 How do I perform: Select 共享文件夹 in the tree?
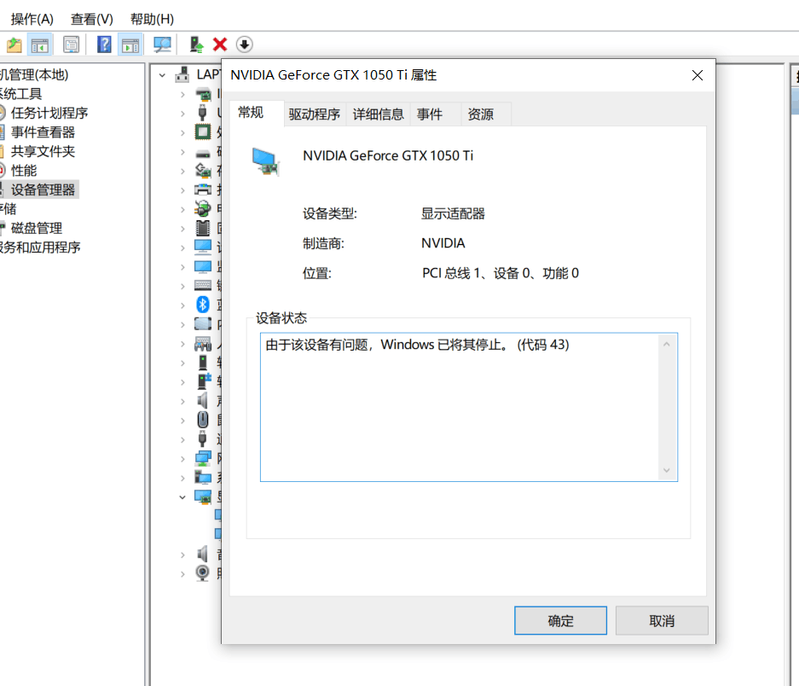pyautogui.click(x=43, y=151)
